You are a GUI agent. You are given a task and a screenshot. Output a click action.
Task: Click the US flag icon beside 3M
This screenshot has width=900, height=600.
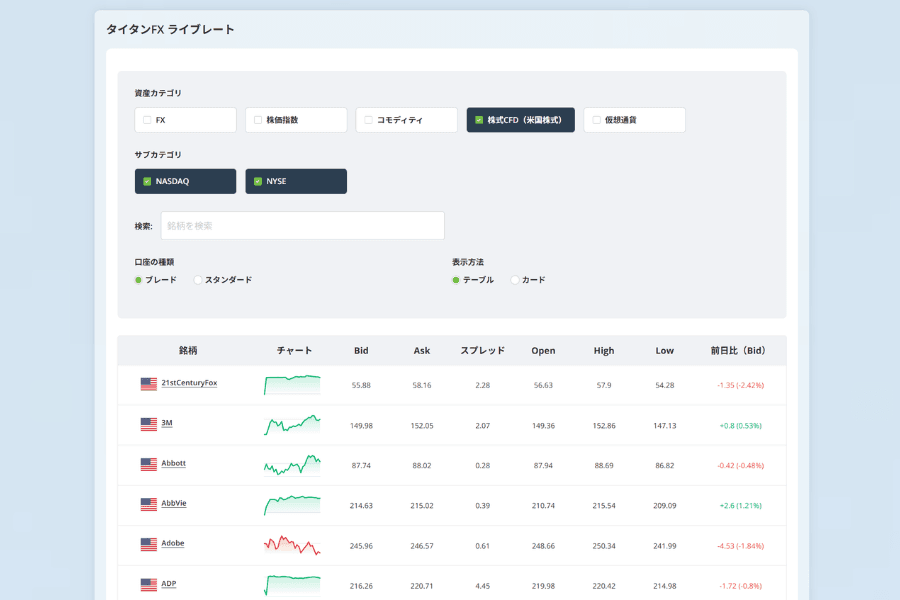point(149,424)
